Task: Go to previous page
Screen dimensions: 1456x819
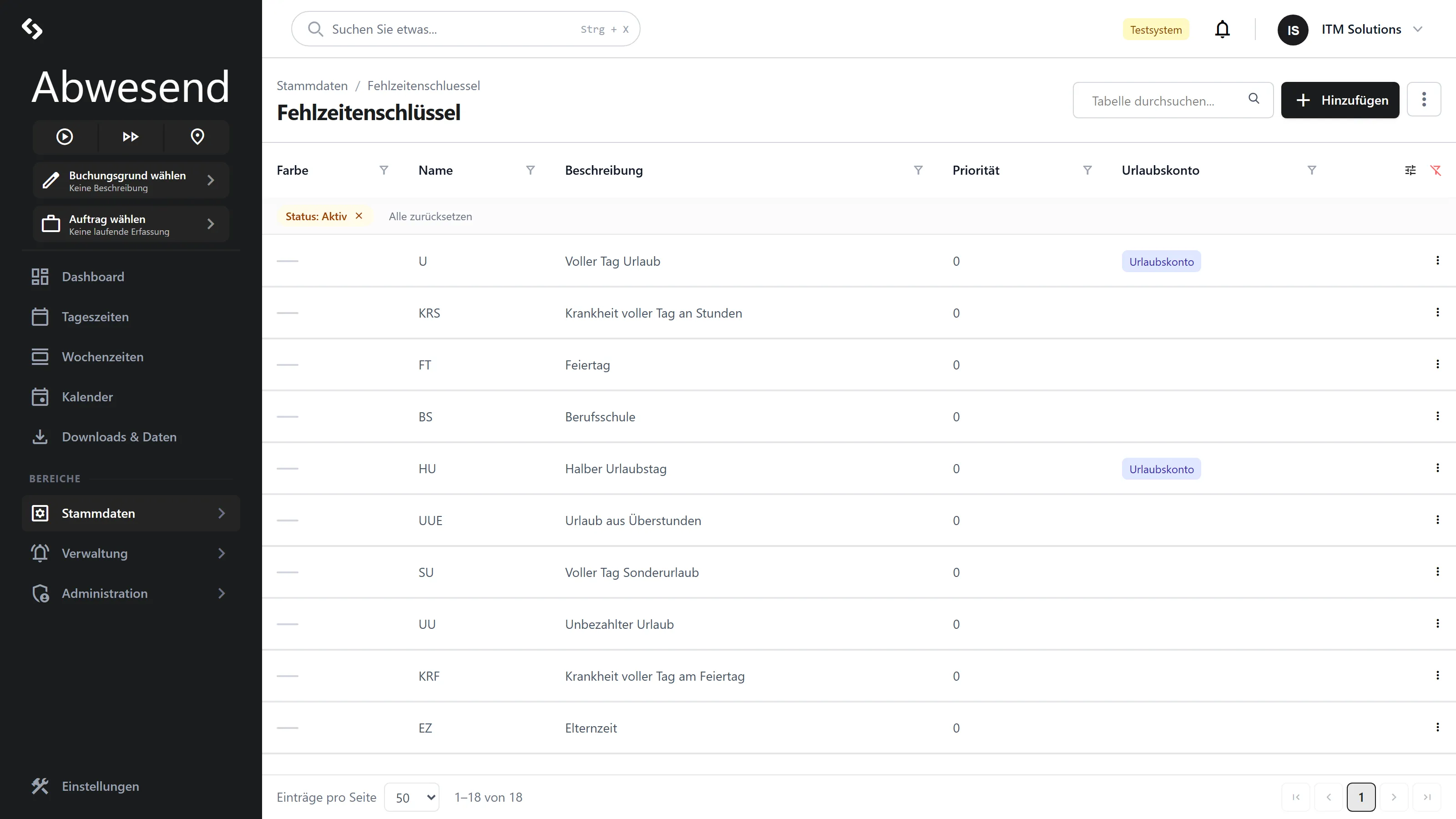Action: (x=1328, y=797)
